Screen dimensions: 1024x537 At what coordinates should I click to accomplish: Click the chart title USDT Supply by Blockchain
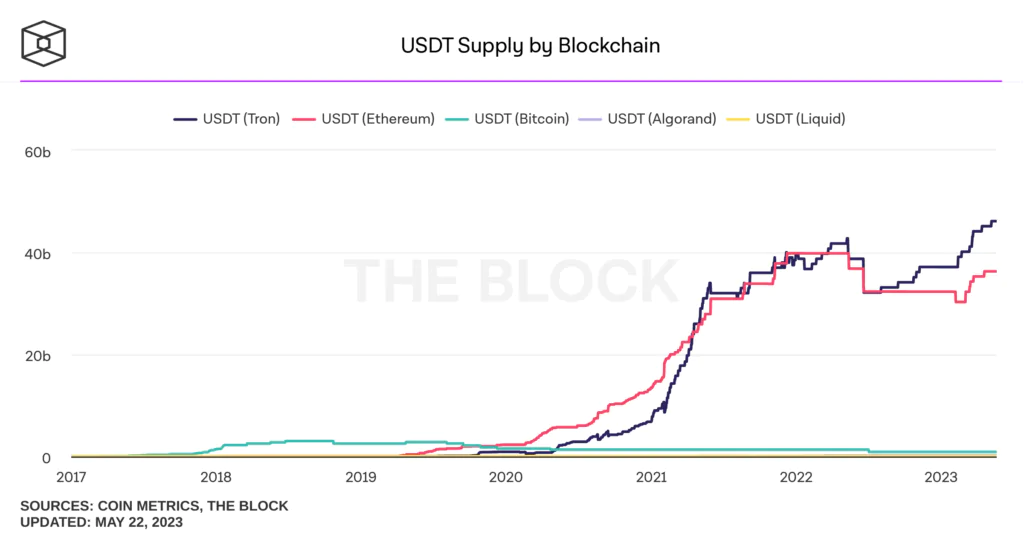[530, 46]
